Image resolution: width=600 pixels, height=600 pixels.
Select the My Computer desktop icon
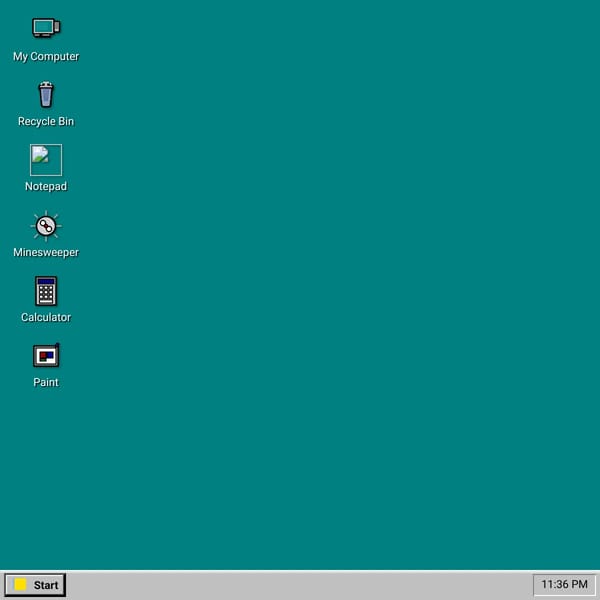pyautogui.click(x=46, y=28)
